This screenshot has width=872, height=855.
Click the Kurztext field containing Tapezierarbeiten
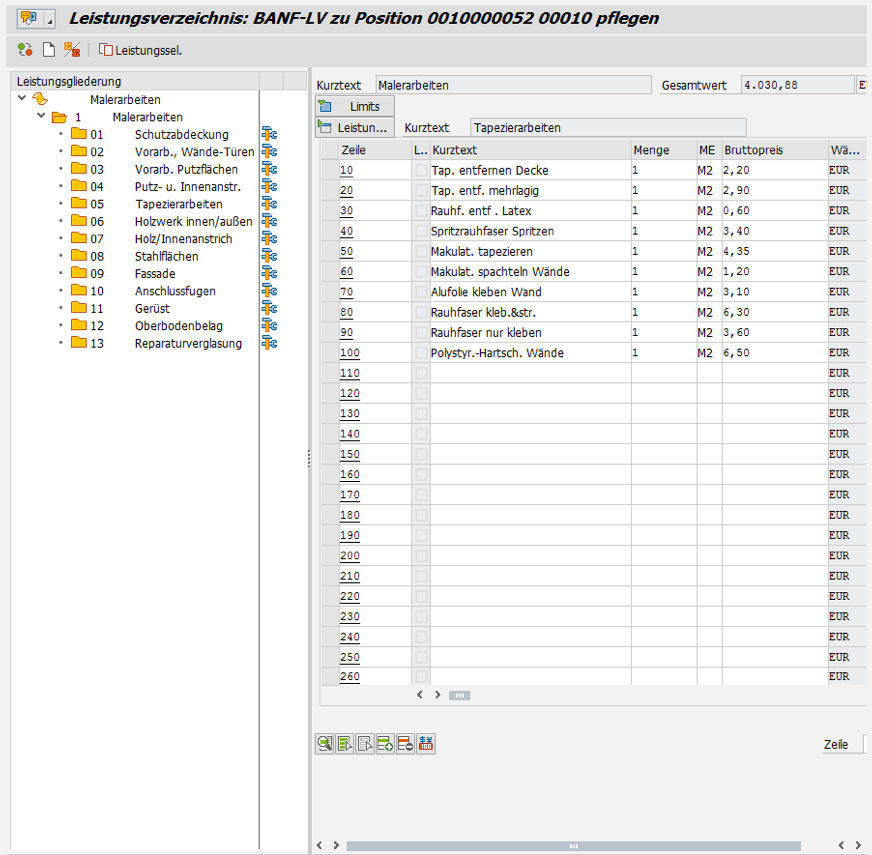(x=607, y=128)
